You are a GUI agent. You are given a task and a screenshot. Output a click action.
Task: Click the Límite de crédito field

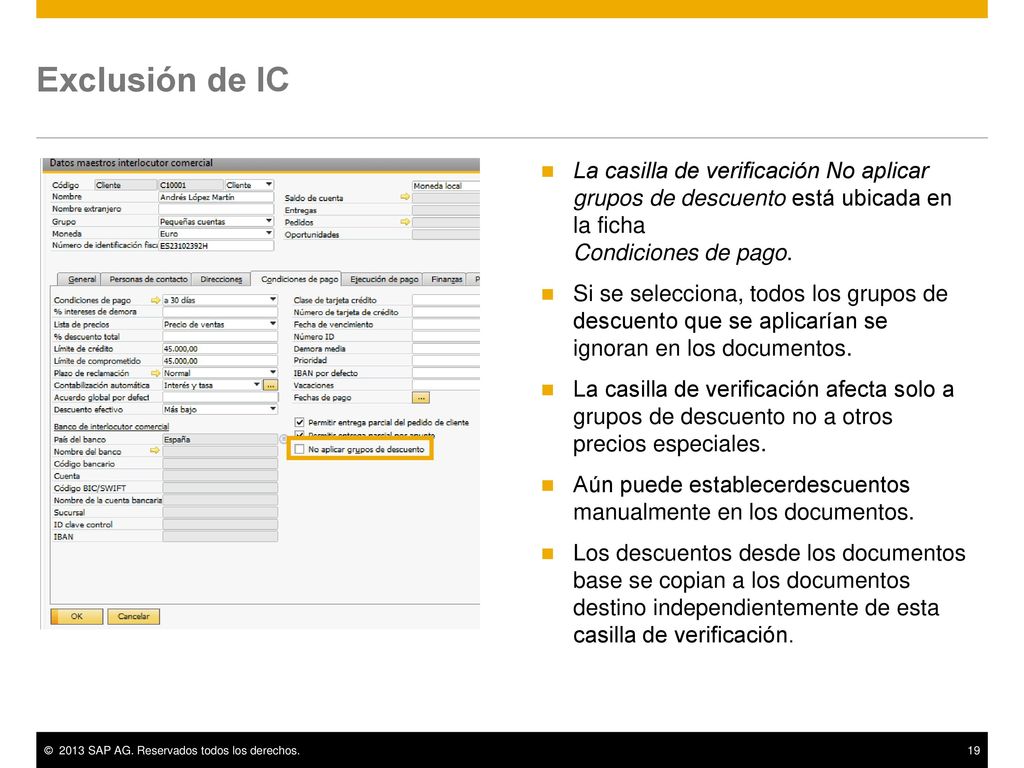tap(220, 349)
